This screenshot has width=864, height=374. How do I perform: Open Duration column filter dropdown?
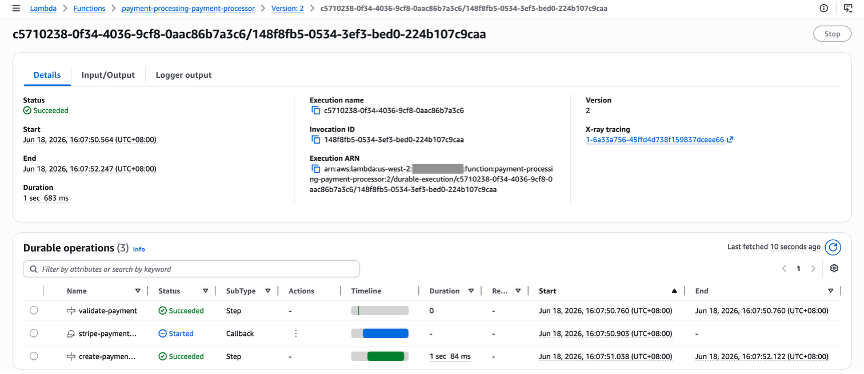(472, 291)
